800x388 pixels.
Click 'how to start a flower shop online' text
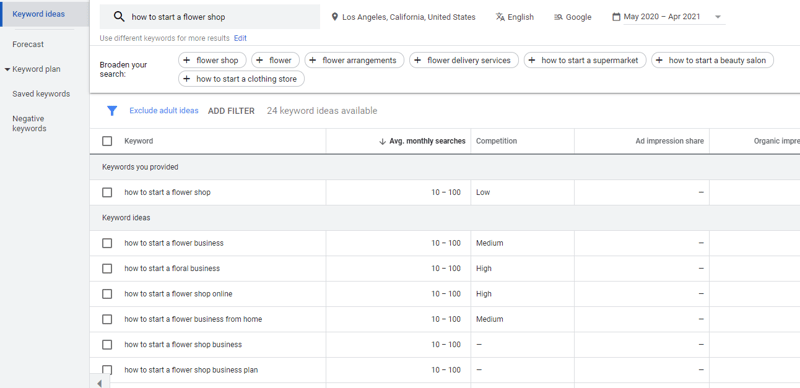(178, 294)
